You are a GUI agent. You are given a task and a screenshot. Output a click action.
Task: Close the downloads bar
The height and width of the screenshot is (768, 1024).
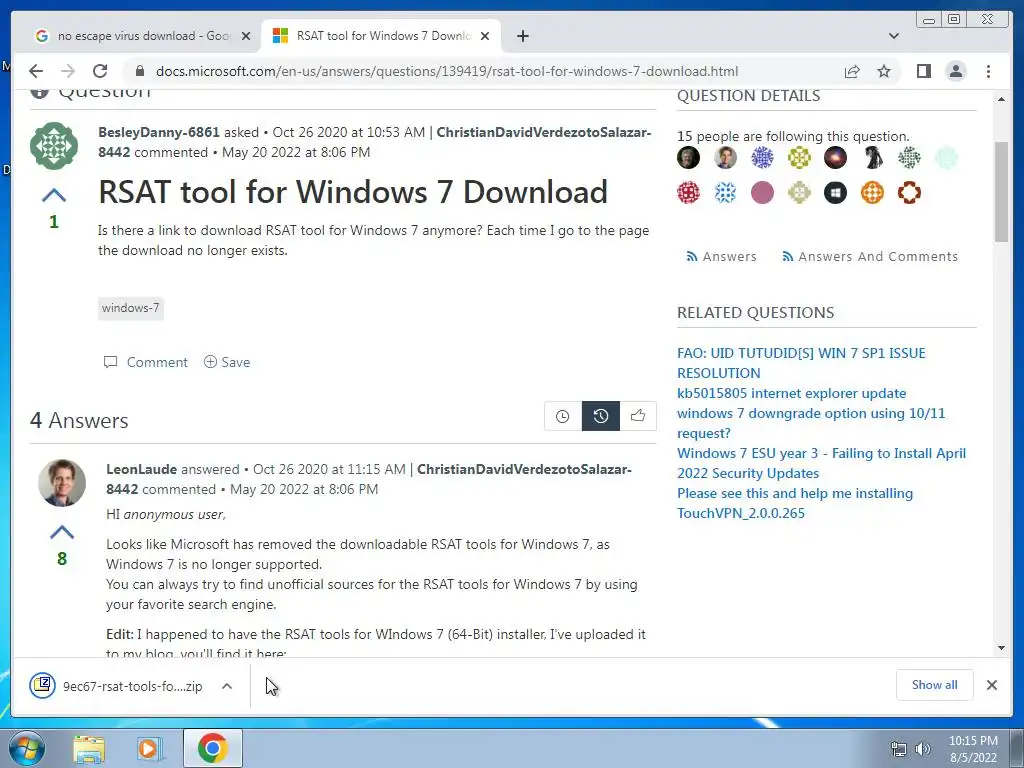point(992,685)
